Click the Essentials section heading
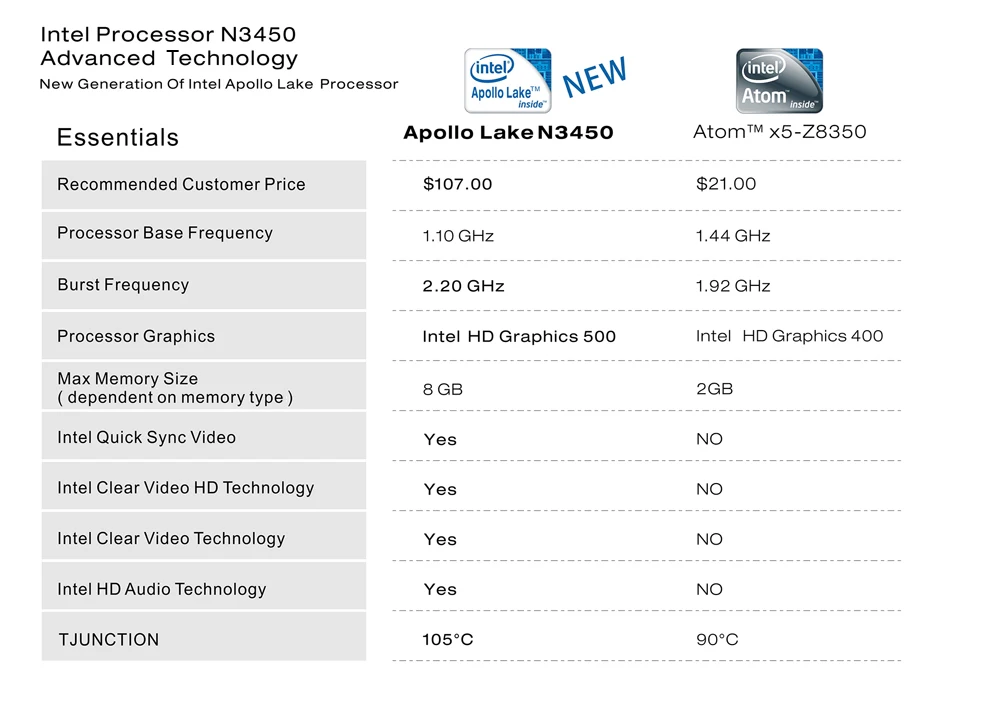1000x707 pixels. point(117,138)
